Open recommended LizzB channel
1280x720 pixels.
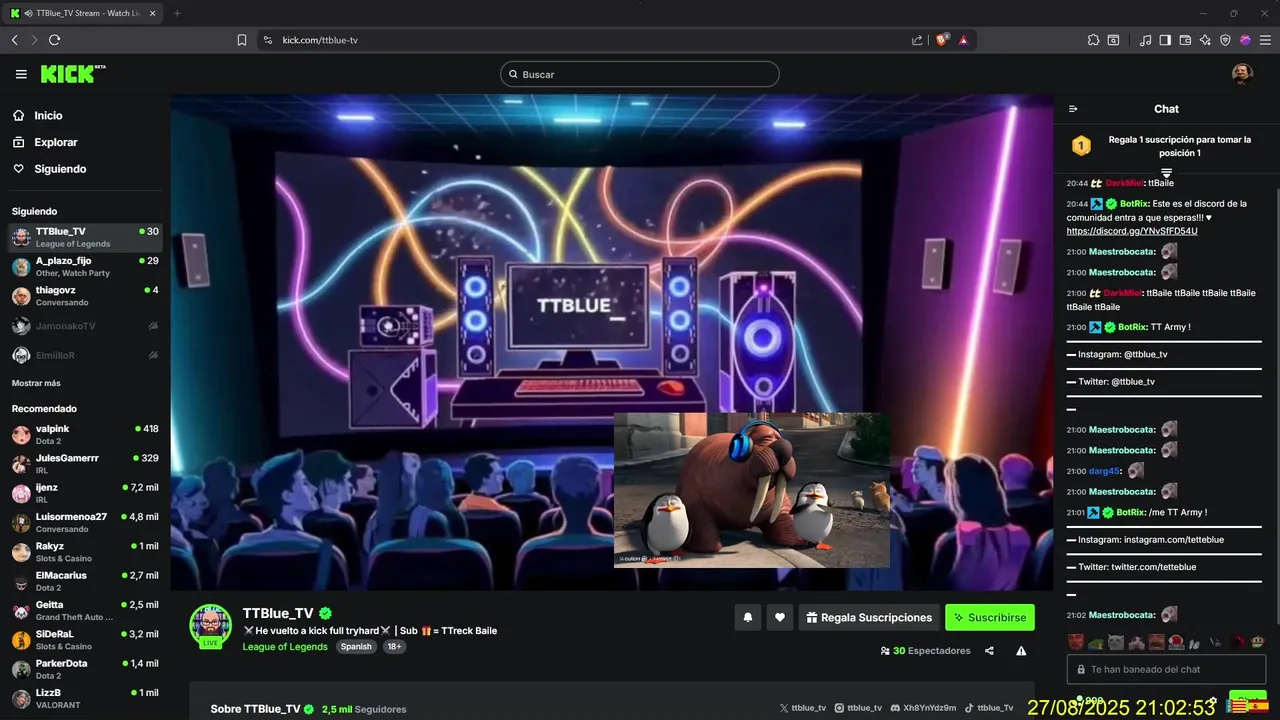click(85, 698)
